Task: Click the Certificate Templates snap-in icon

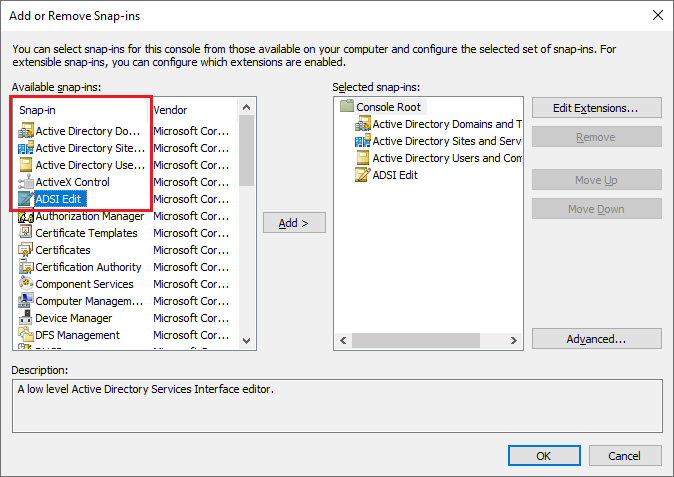Action: [x=26, y=233]
